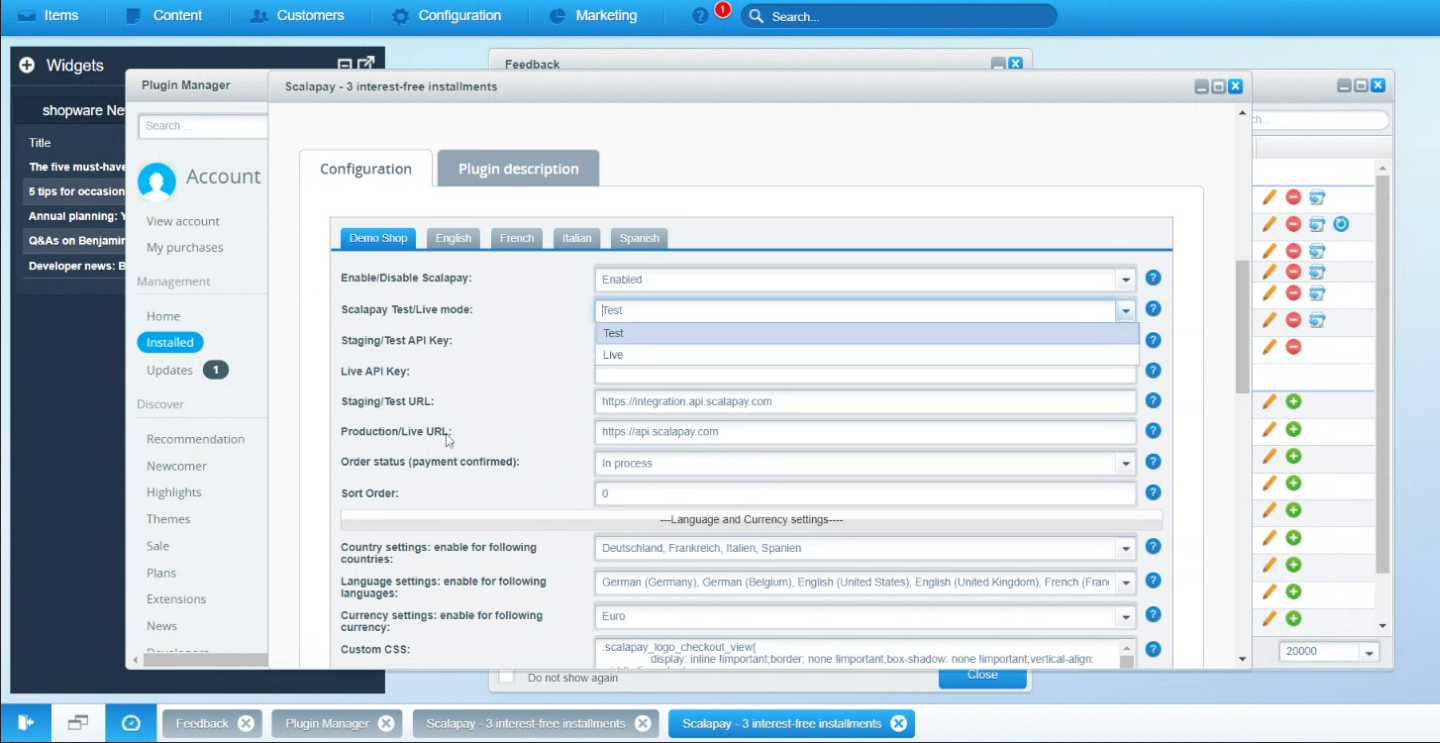This screenshot has height=743, width=1440.
Task: Open 'My purchases' in Plugin Manager
Action: [x=185, y=247]
